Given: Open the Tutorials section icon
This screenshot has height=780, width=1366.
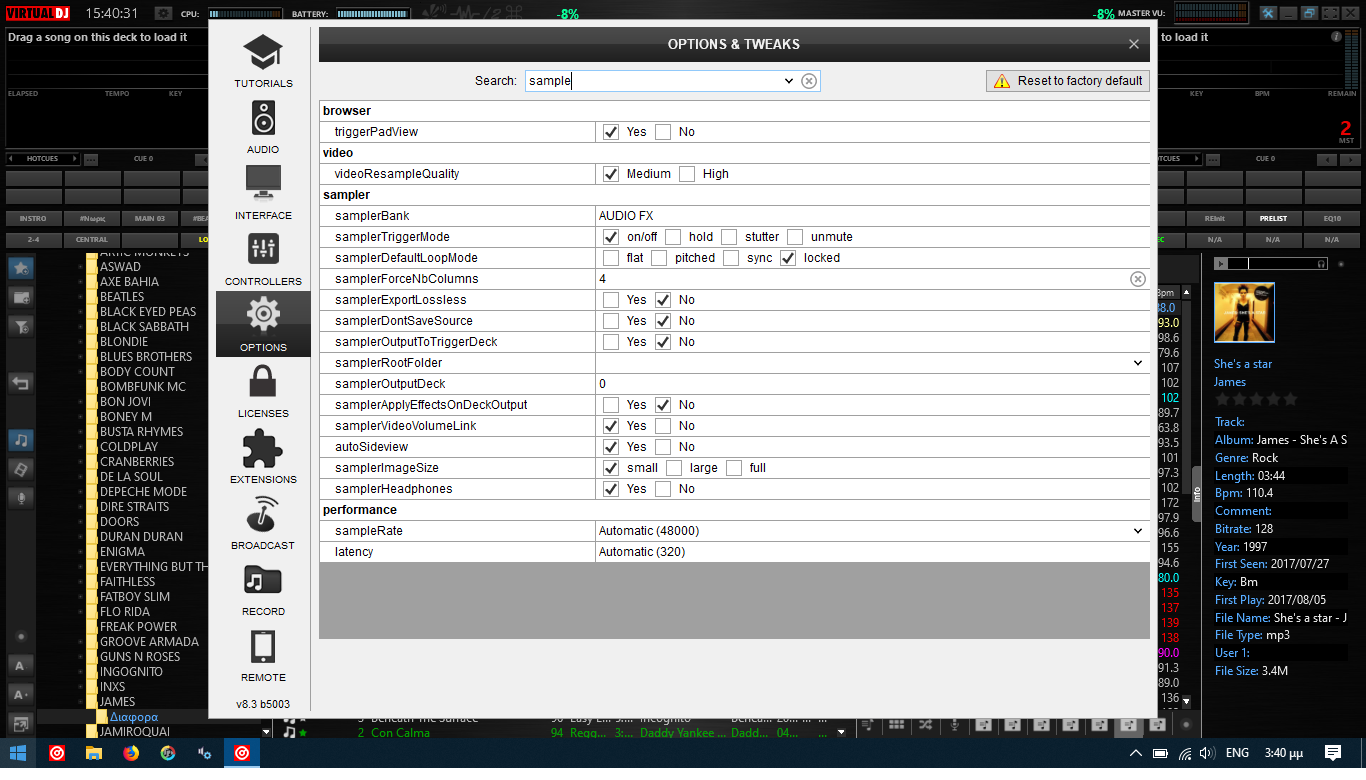Looking at the screenshot, I should tap(263, 52).
